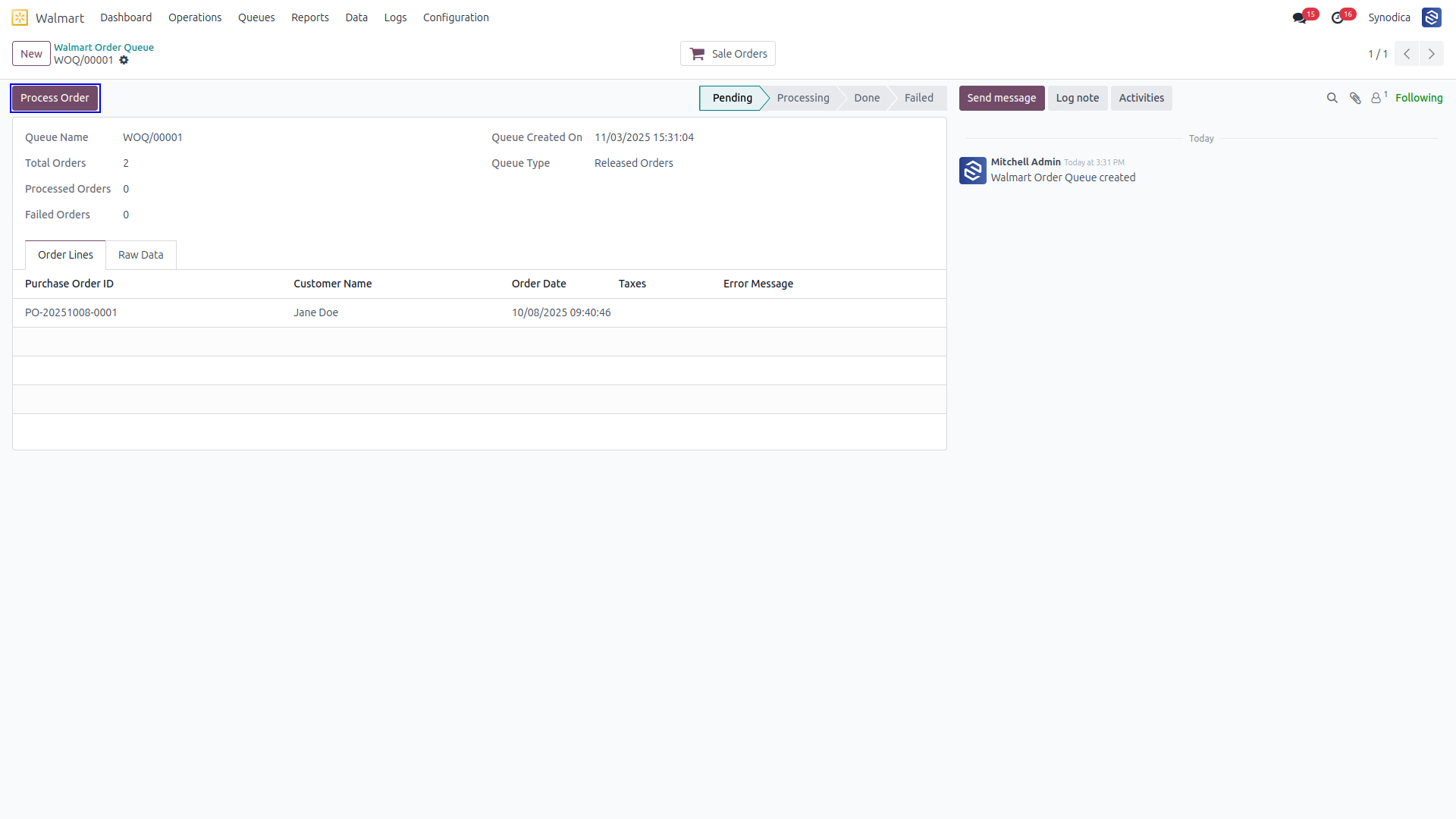Set status to Failed
This screenshot has width=1456, height=819.
click(x=919, y=98)
